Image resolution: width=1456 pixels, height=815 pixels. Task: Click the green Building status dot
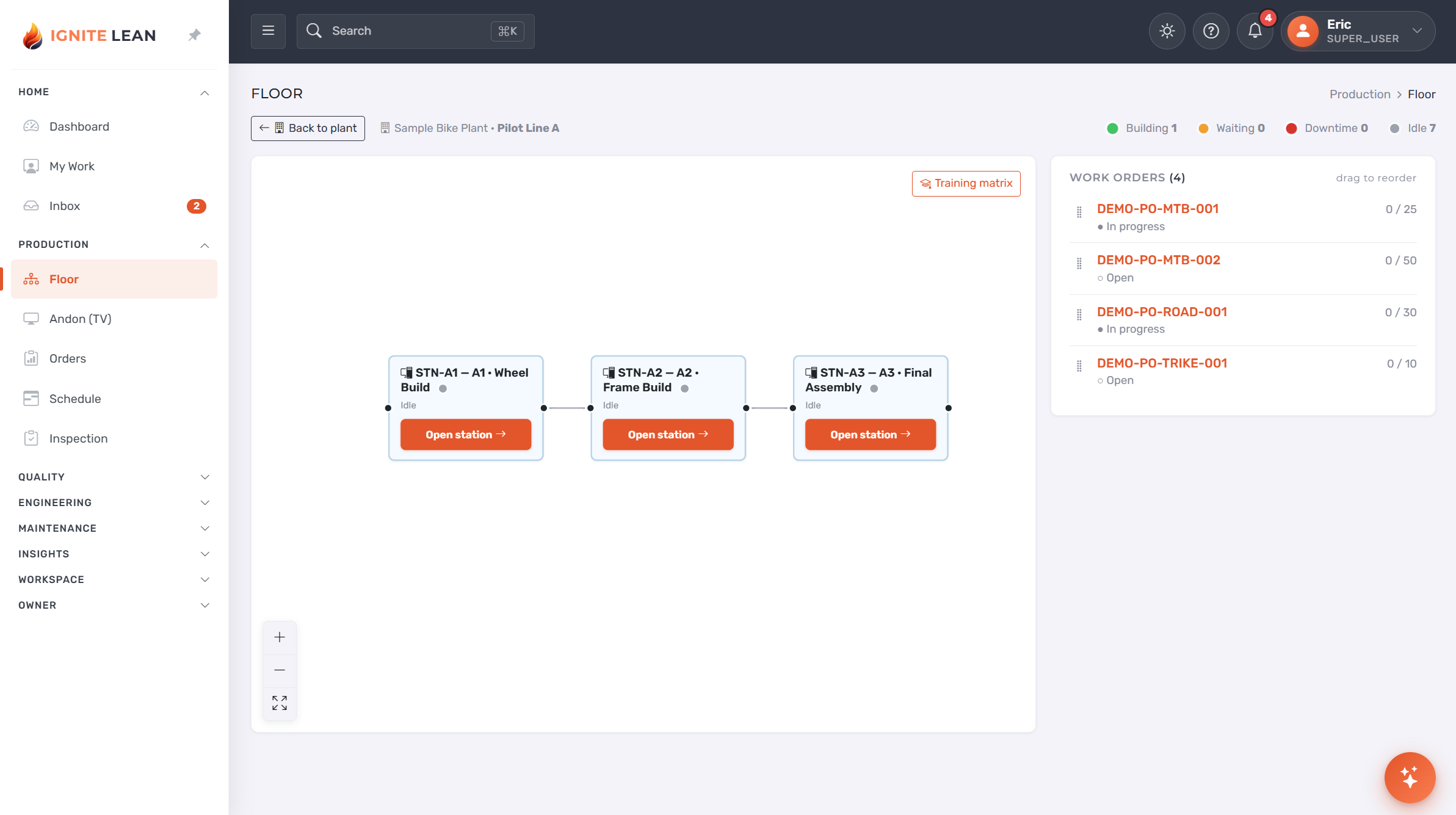[x=1112, y=128]
